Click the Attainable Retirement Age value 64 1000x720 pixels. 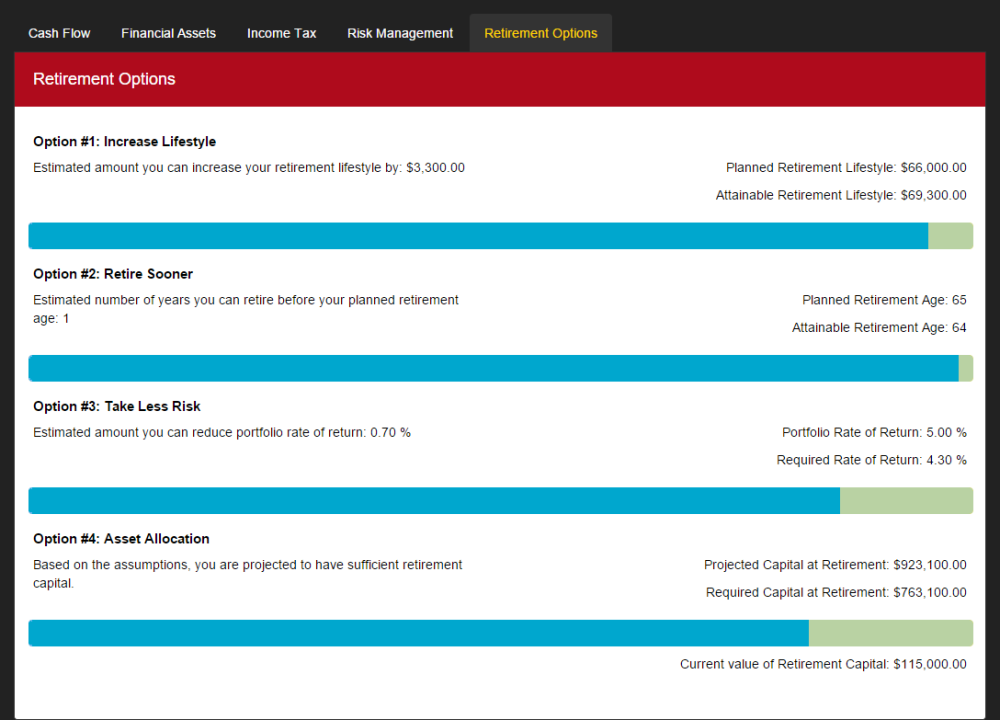coord(960,327)
